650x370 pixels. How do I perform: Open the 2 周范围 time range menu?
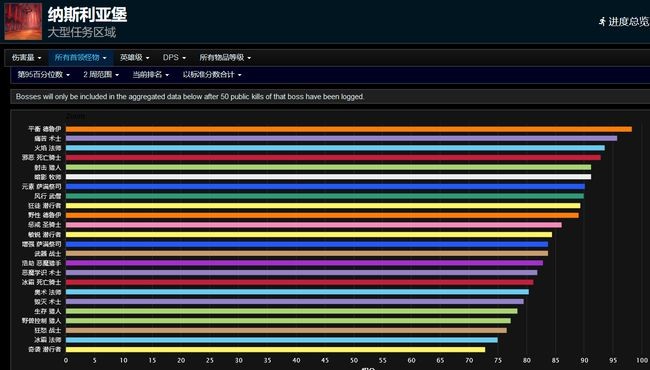pyautogui.click(x=101, y=75)
